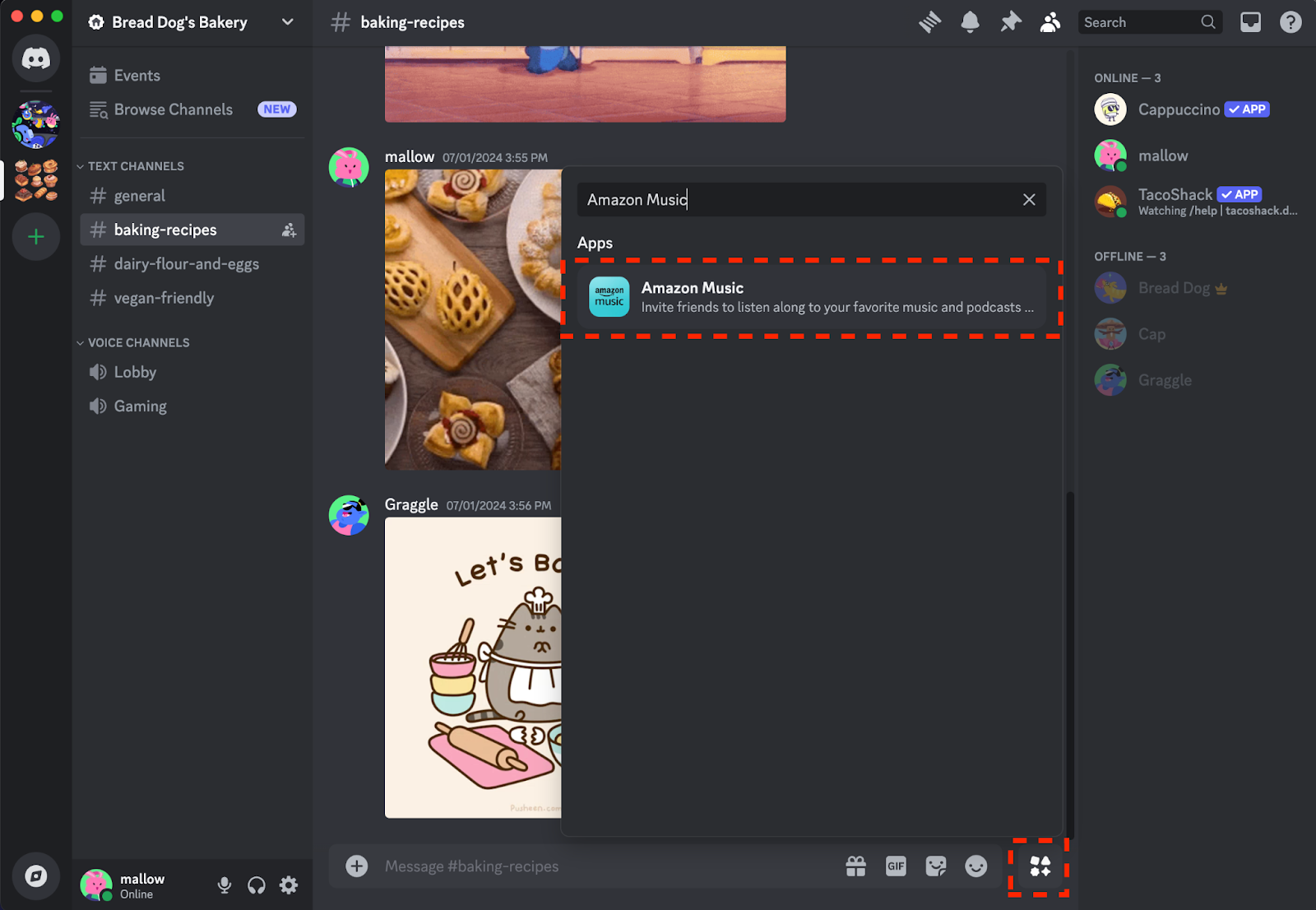Open the Apps launcher icon in message bar

[x=1040, y=866]
